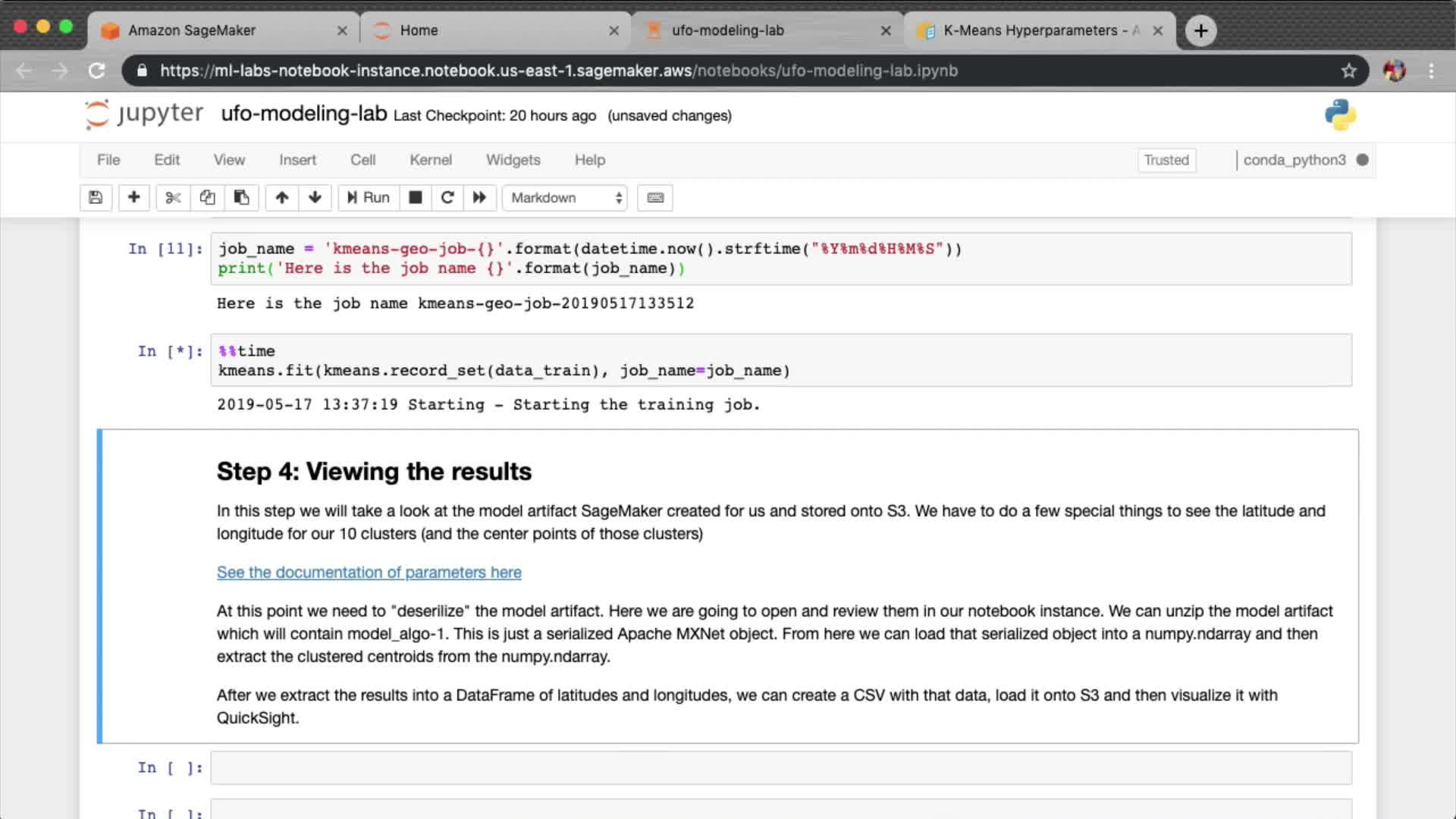Move selected cell down arrow
Screen dimensions: 1456x819
[x=315, y=198]
